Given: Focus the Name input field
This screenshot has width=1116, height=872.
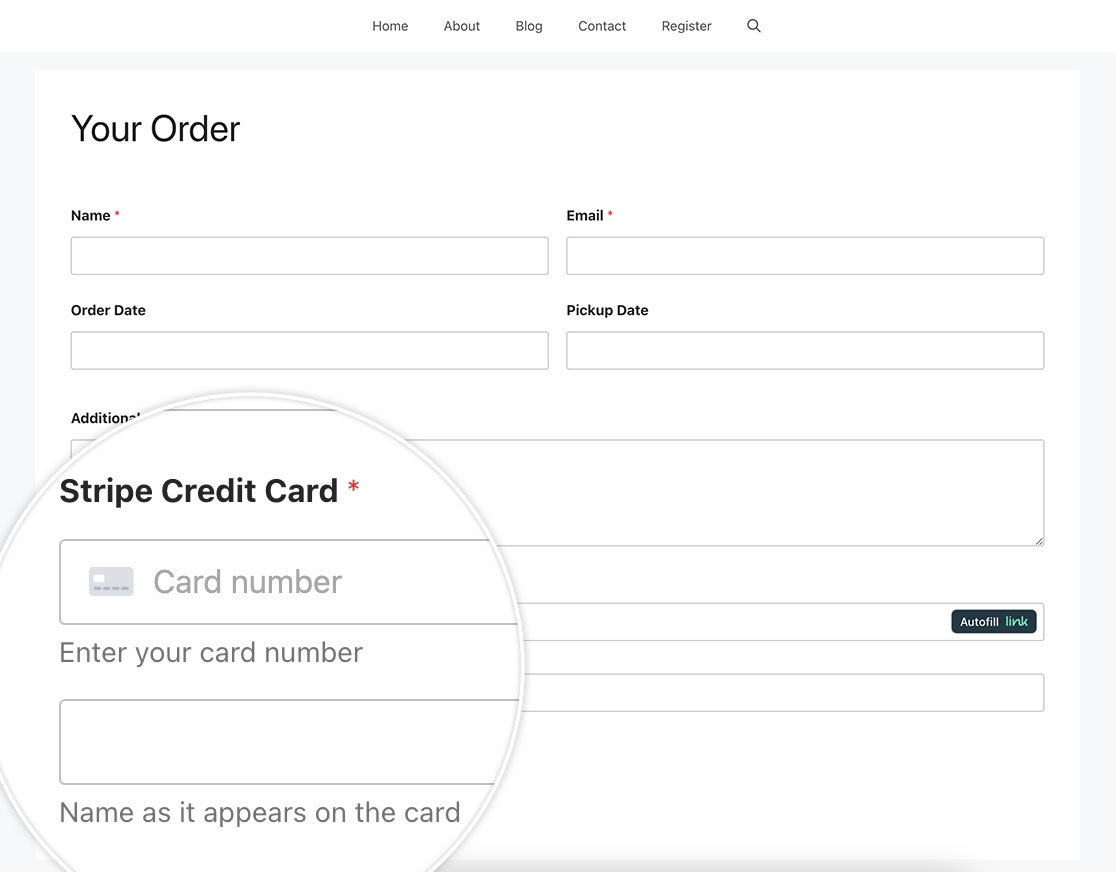Looking at the screenshot, I should 309,255.
